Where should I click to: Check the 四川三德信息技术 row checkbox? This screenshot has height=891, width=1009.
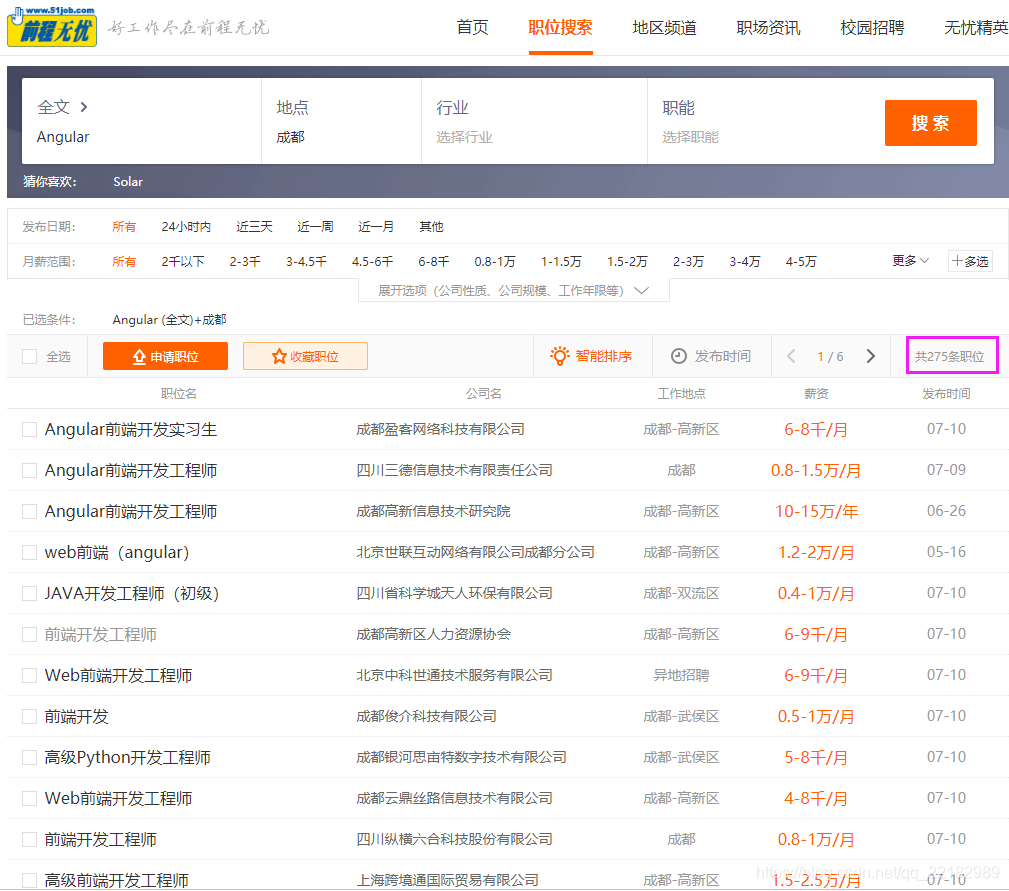30,470
